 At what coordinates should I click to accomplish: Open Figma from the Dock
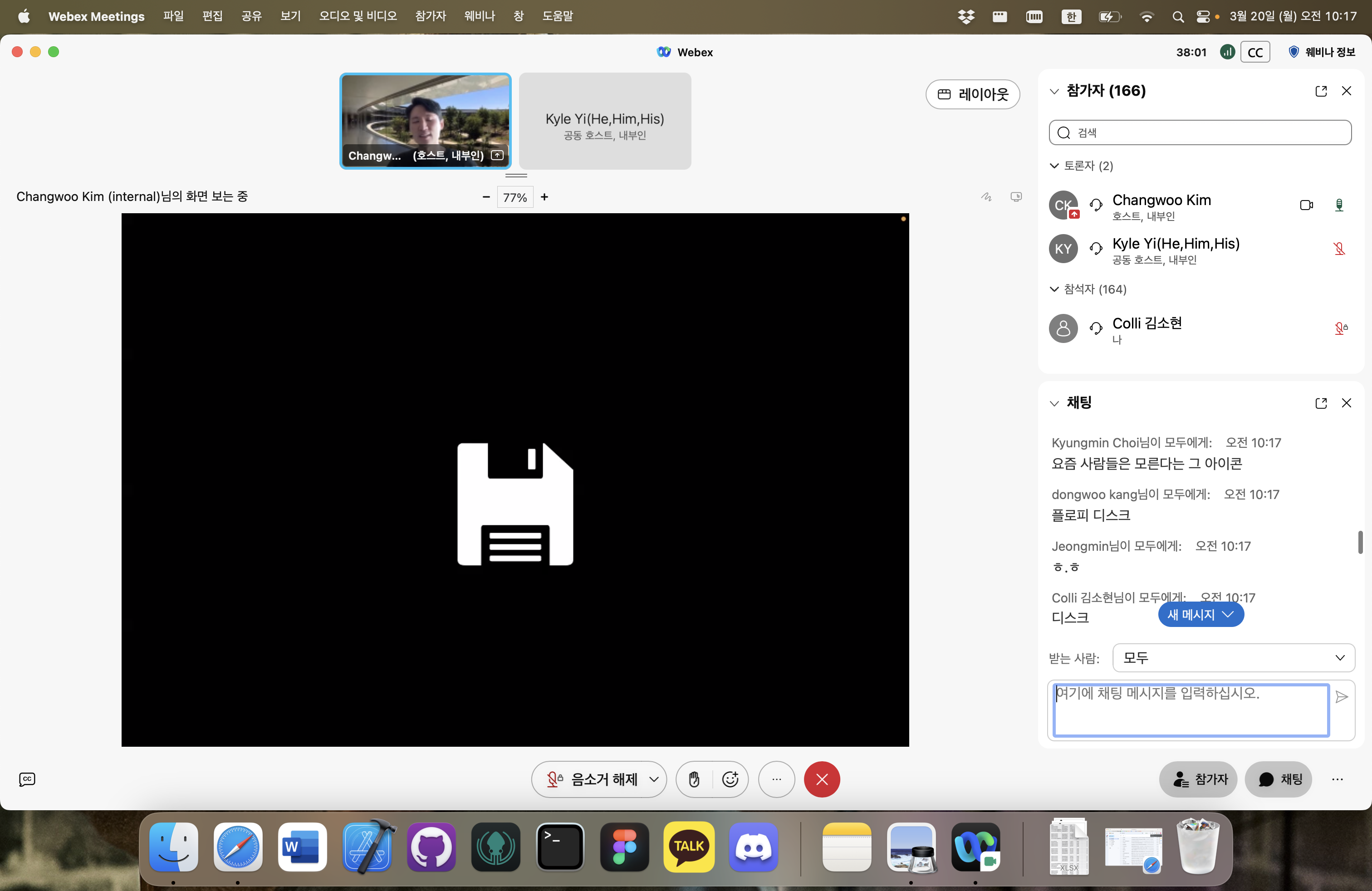click(x=624, y=847)
